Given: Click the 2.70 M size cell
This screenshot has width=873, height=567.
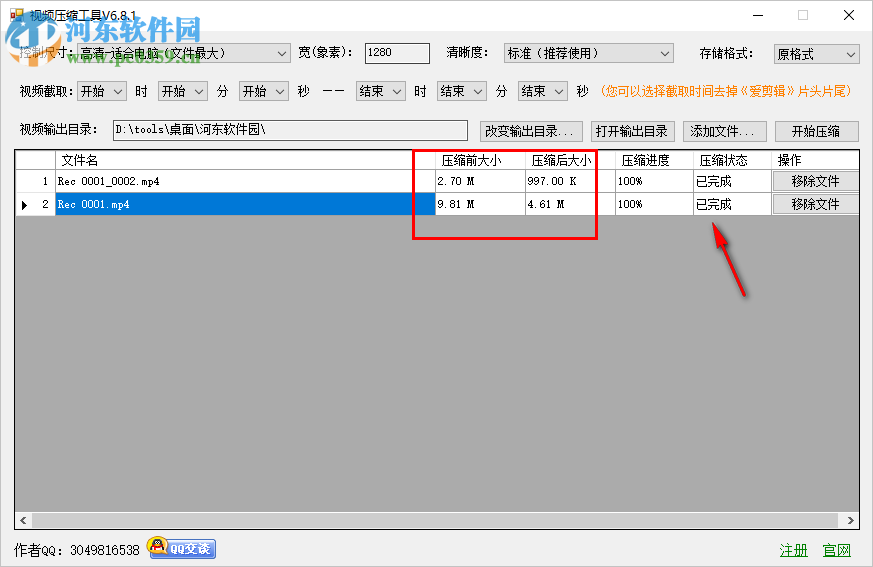Looking at the screenshot, I should (480, 181).
